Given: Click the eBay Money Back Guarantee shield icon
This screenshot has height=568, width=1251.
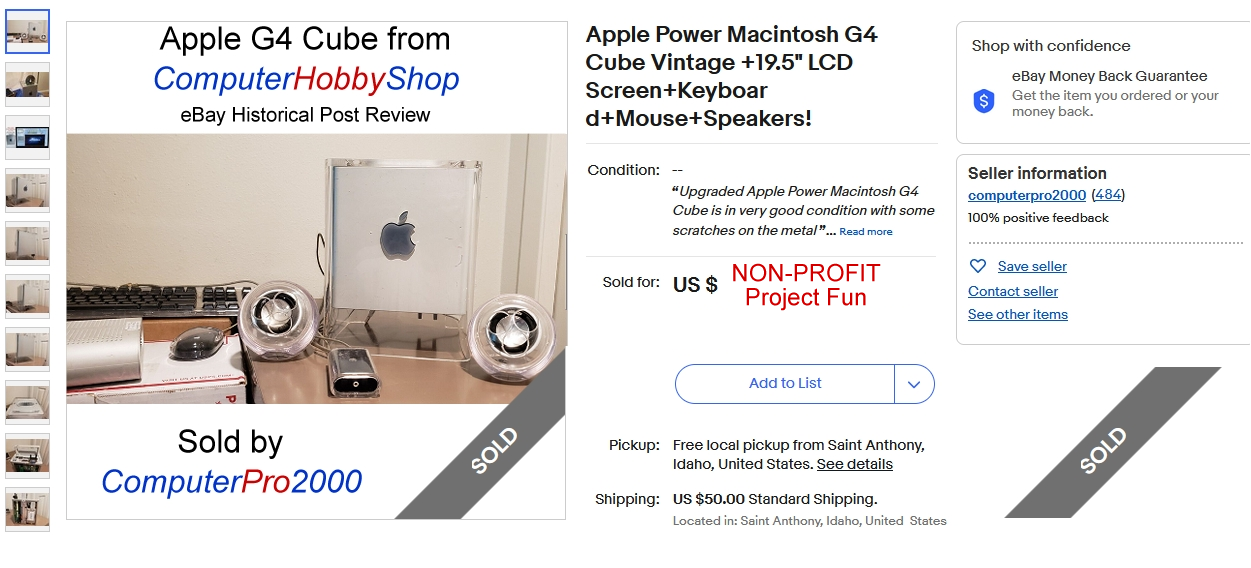Looking at the screenshot, I should (x=984, y=101).
